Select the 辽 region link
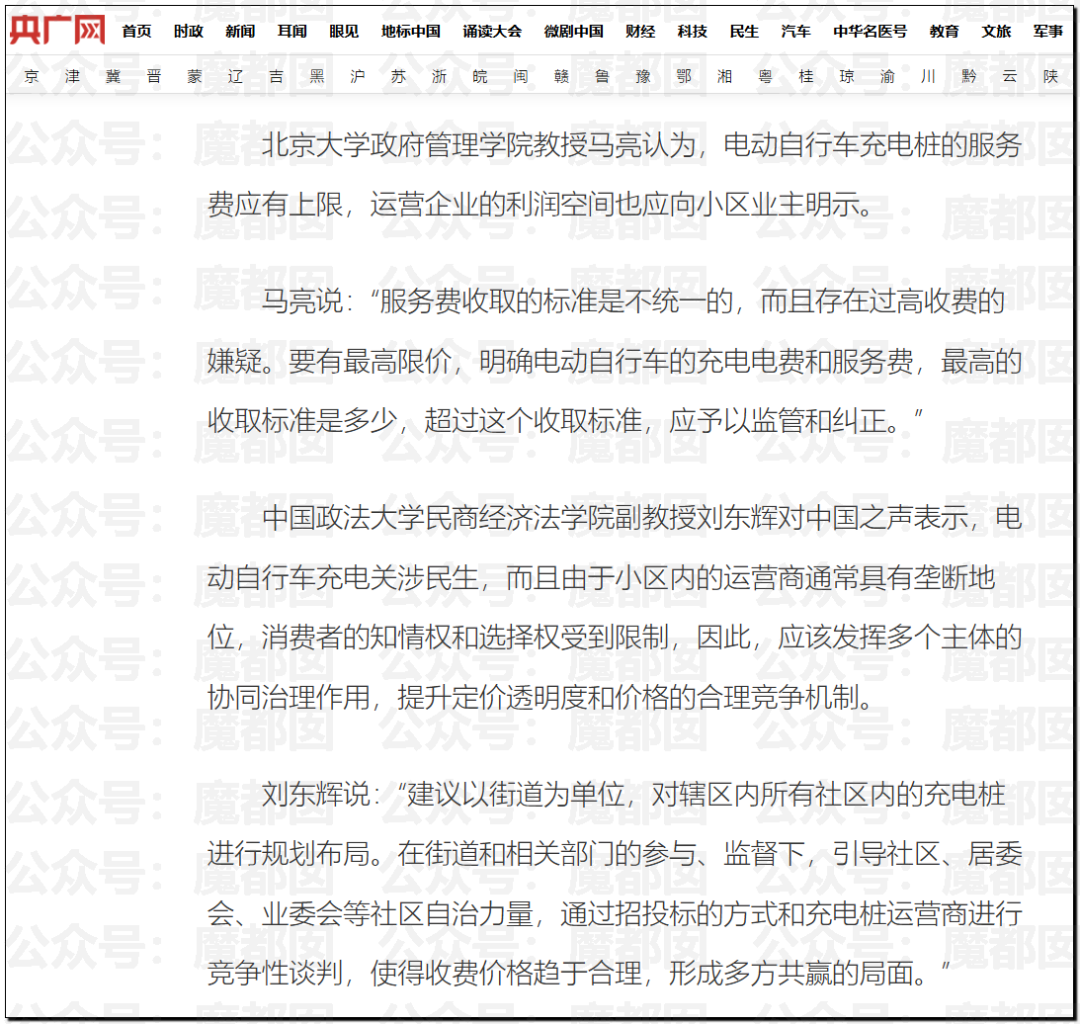 (x=236, y=76)
